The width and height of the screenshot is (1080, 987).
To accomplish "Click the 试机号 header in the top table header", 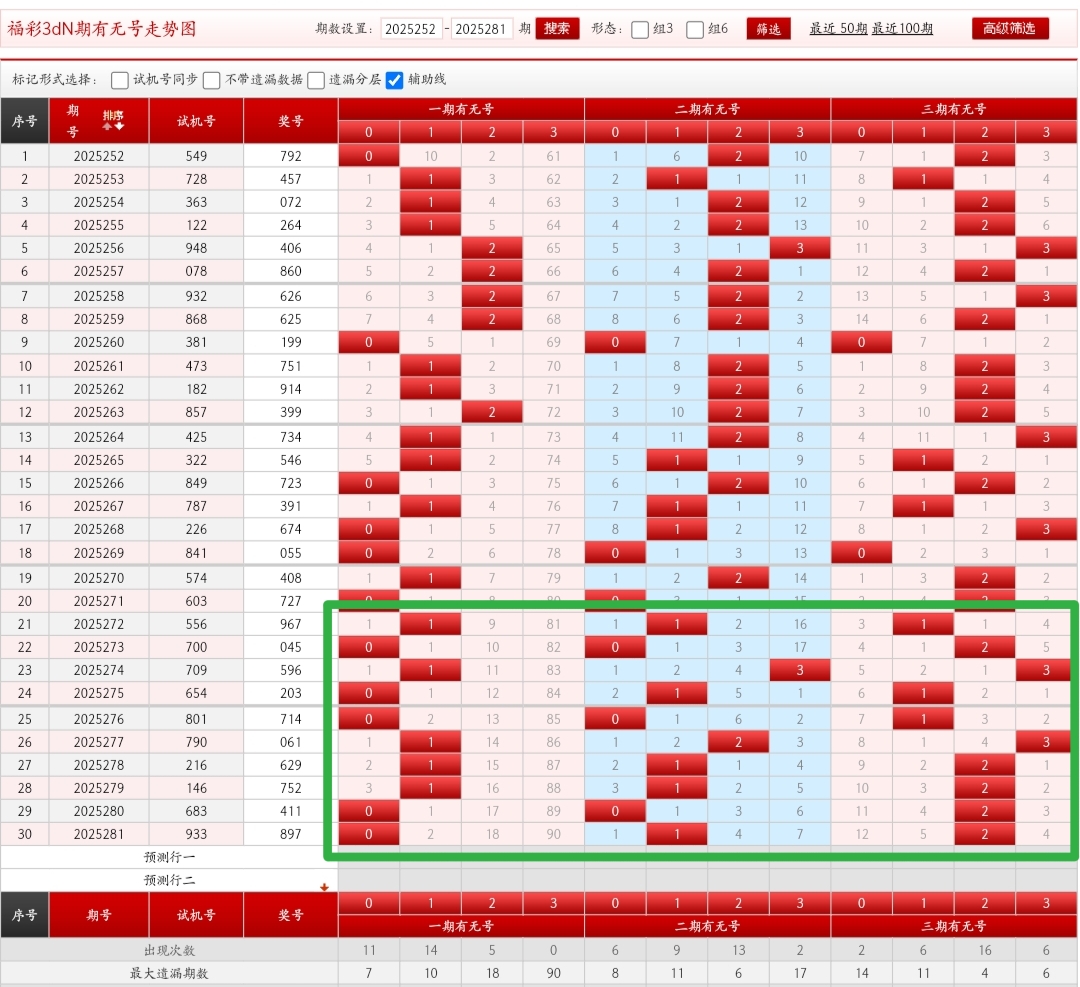I will (x=196, y=121).
